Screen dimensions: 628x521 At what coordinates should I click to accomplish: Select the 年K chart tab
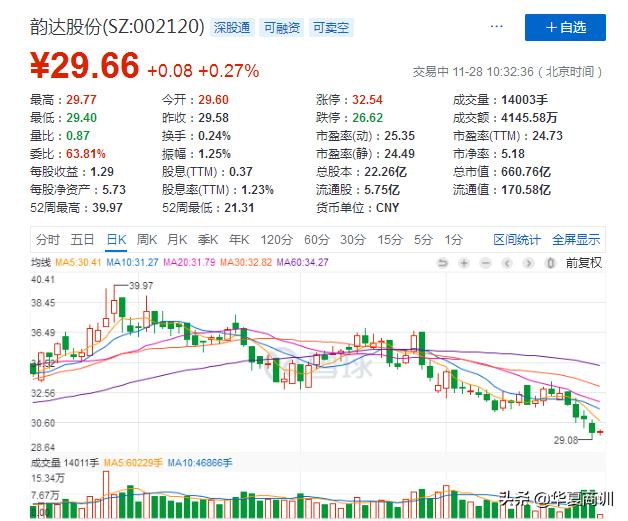pos(239,239)
